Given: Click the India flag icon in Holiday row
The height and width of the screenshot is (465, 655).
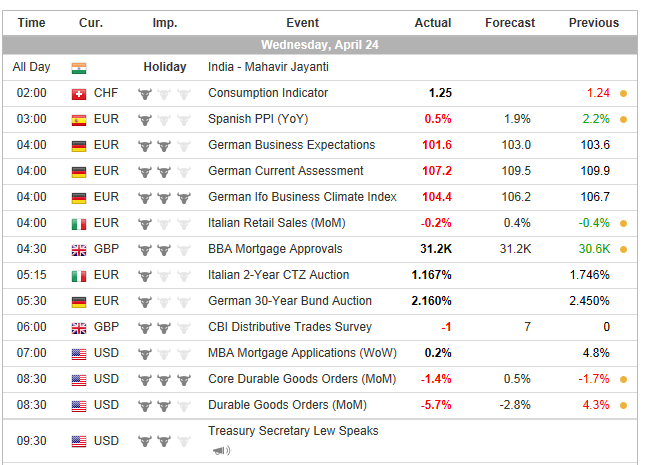Looking at the screenshot, I should click(x=79, y=68).
